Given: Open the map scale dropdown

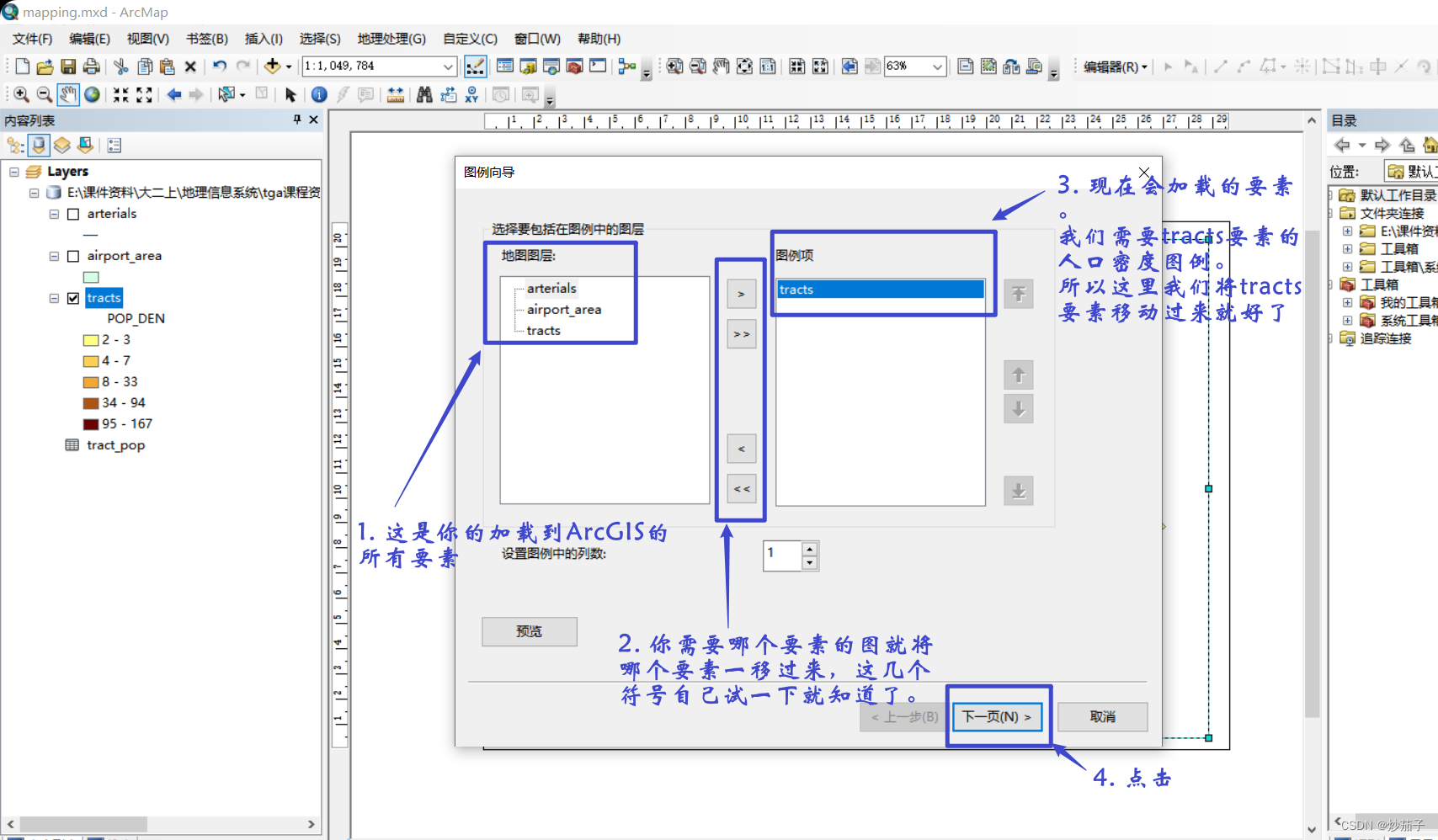Looking at the screenshot, I should pos(448,66).
